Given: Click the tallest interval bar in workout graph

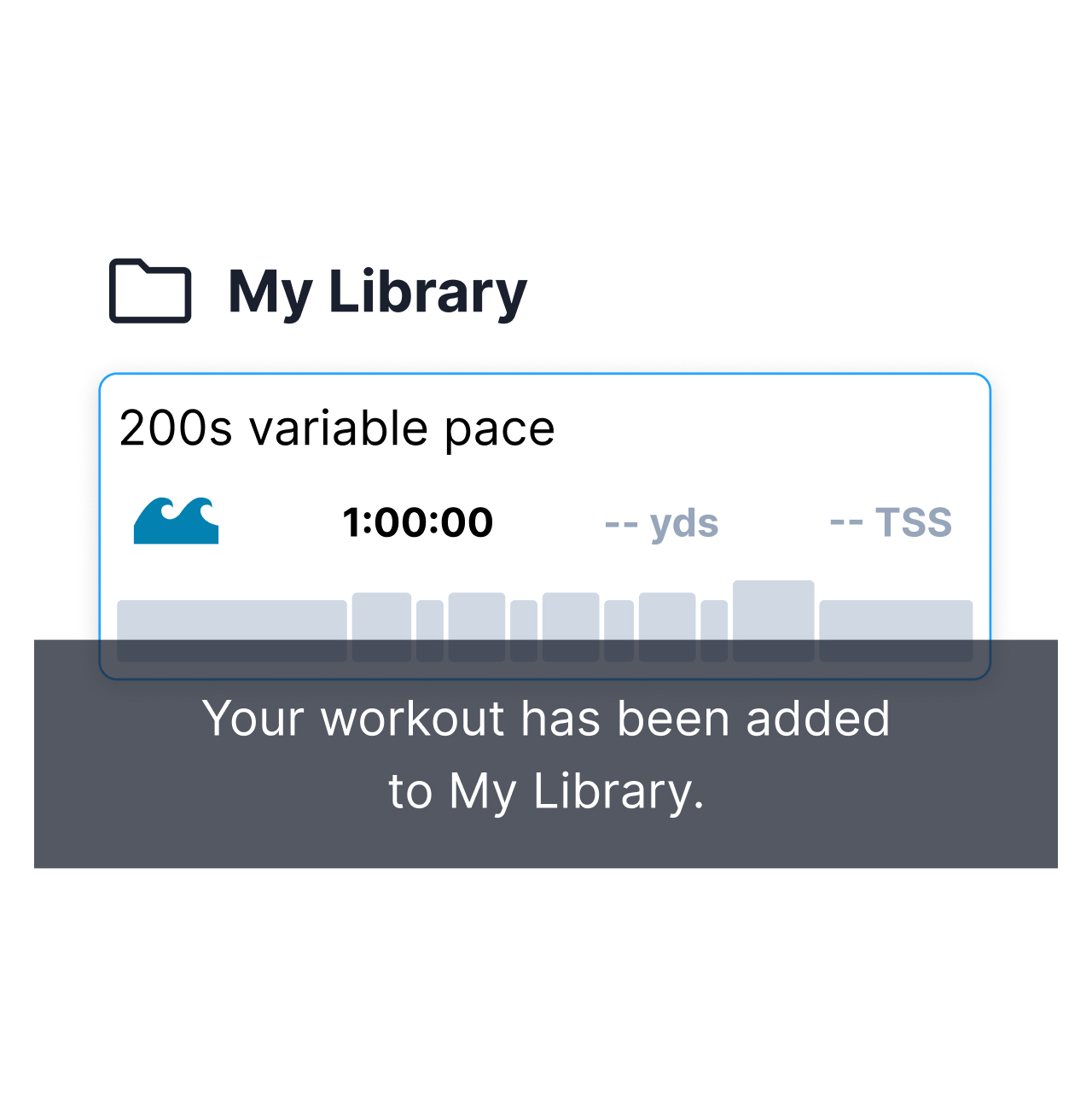Looking at the screenshot, I should pyautogui.click(x=774, y=621).
